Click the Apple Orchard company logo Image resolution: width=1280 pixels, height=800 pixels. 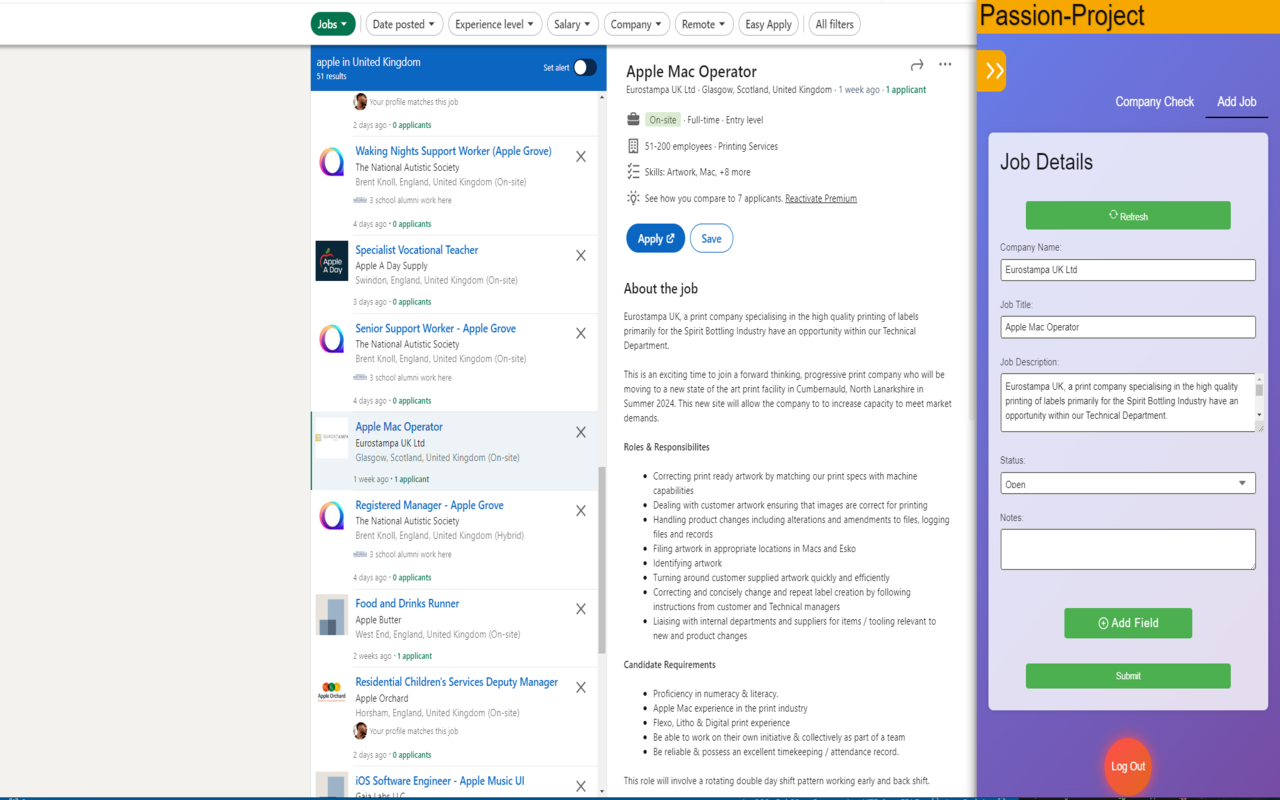click(x=332, y=692)
